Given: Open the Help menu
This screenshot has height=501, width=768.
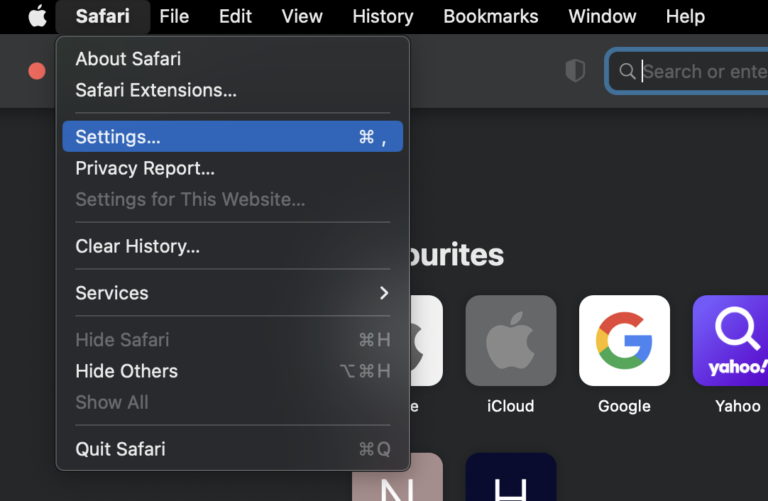Looking at the screenshot, I should 685,17.
